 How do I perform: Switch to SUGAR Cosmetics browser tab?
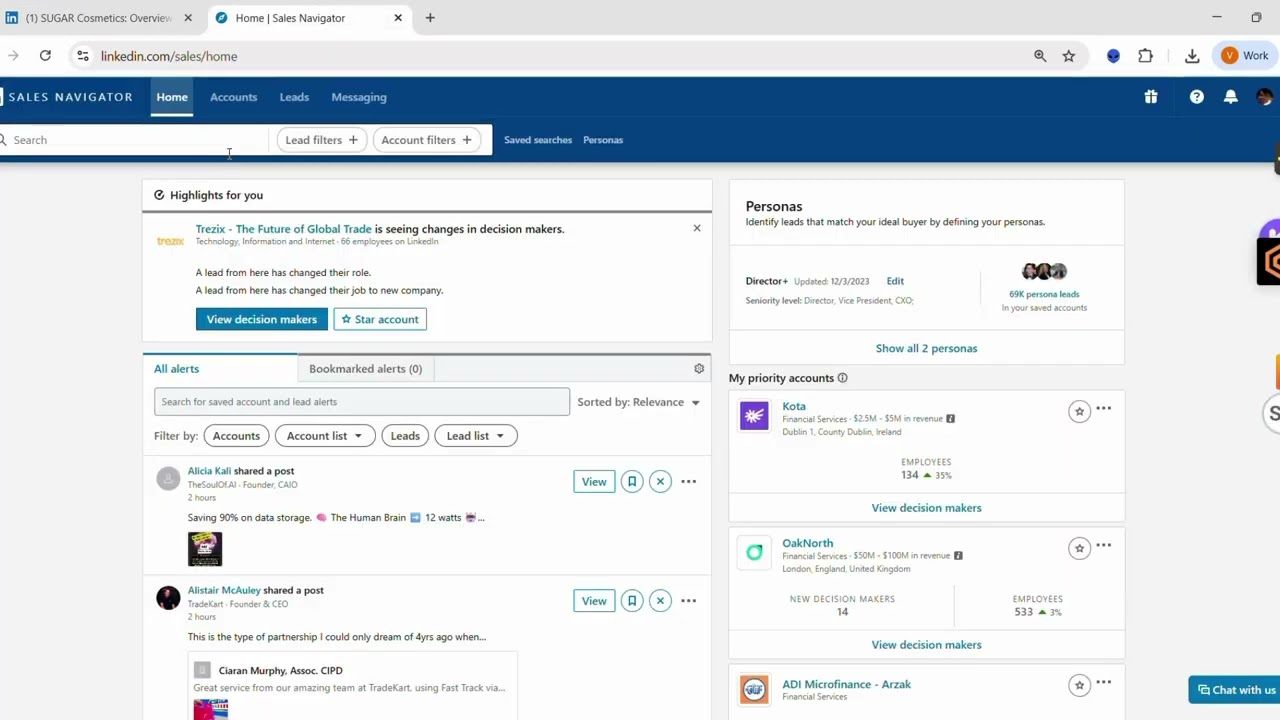(98, 18)
